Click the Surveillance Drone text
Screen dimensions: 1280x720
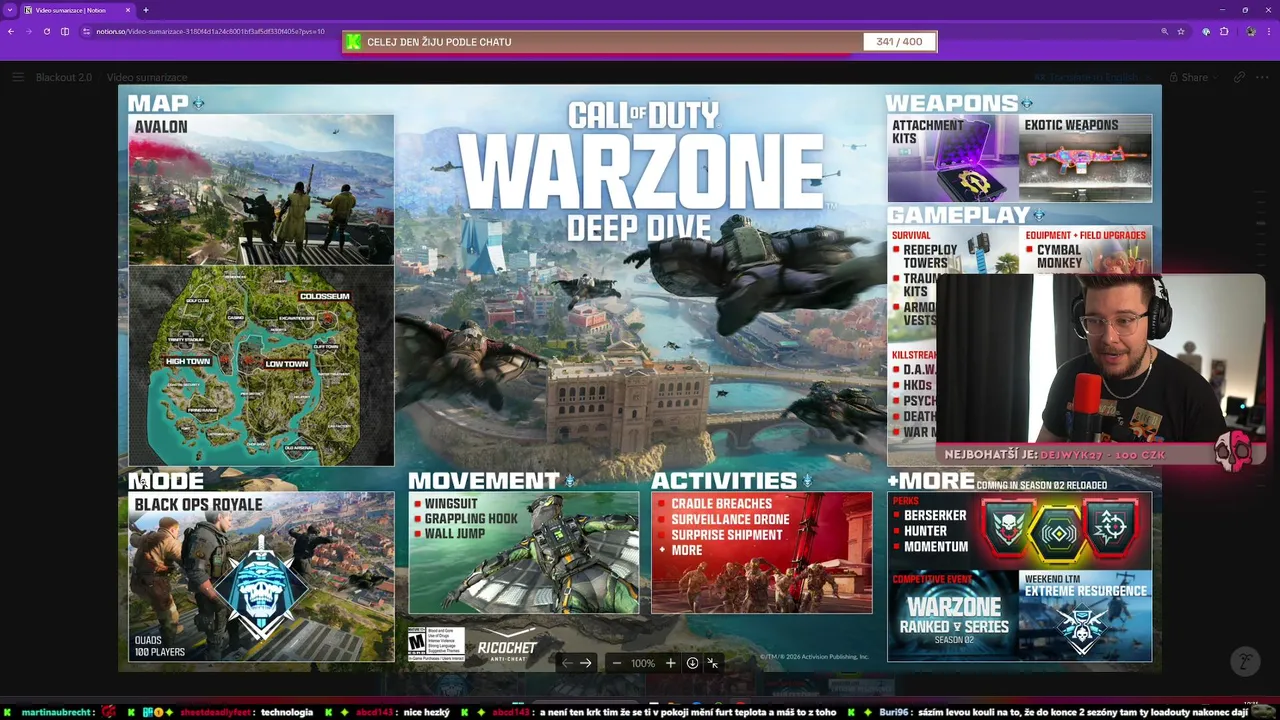pos(730,519)
